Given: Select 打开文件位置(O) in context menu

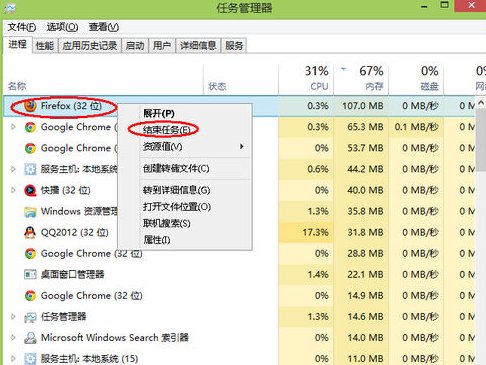Looking at the screenshot, I should [x=177, y=207].
